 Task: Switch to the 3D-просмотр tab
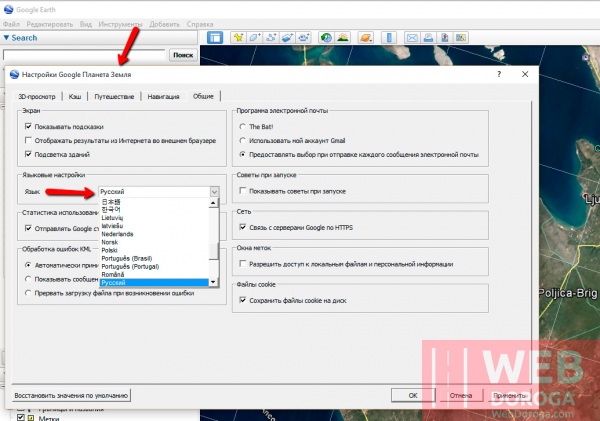[37, 96]
